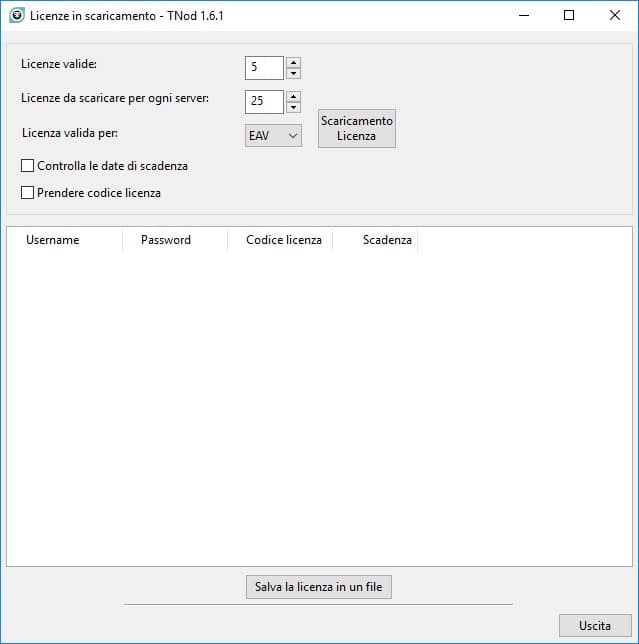
Task: Sort by the Password column header
Action: [175, 240]
